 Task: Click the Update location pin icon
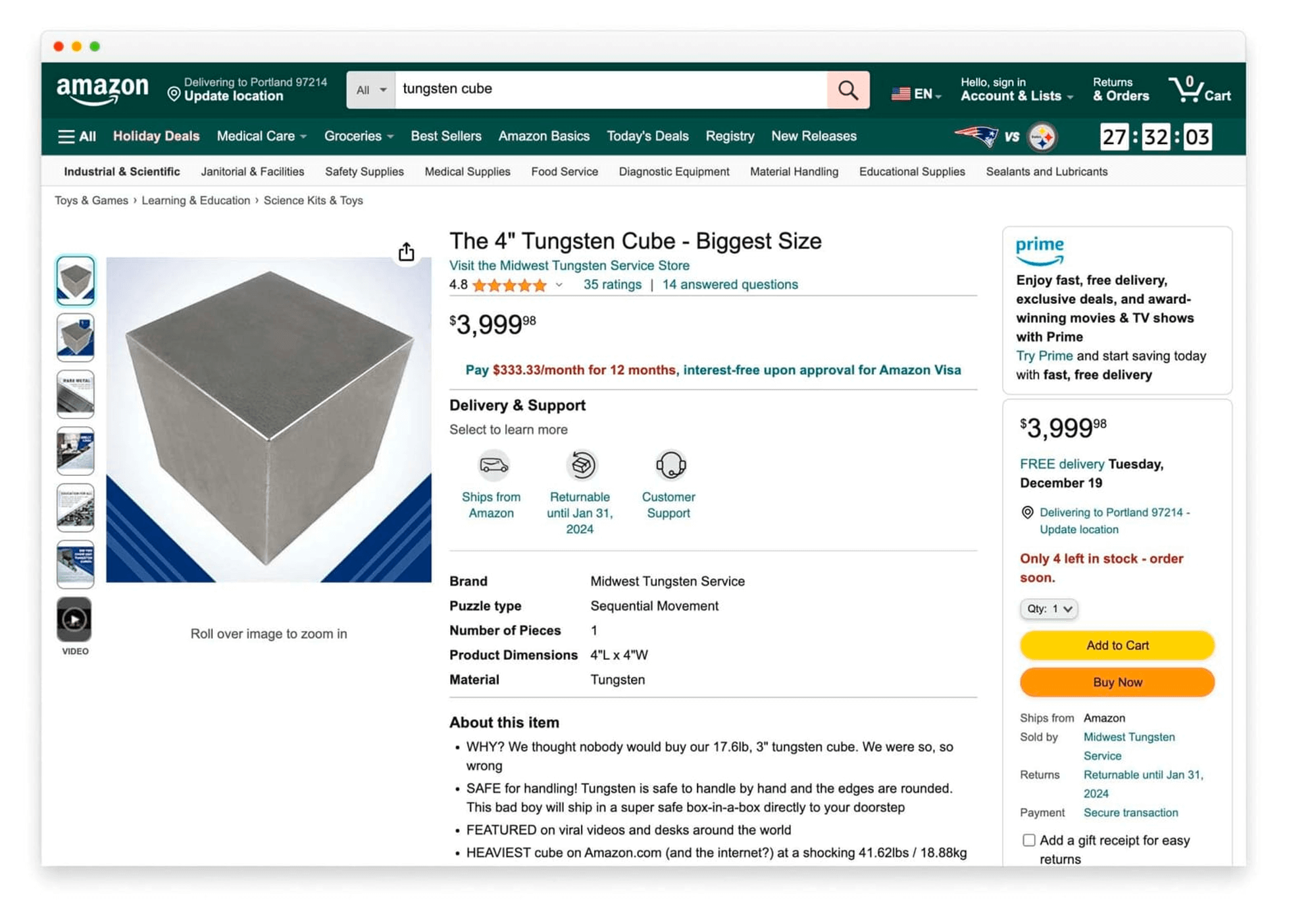pos(174,93)
